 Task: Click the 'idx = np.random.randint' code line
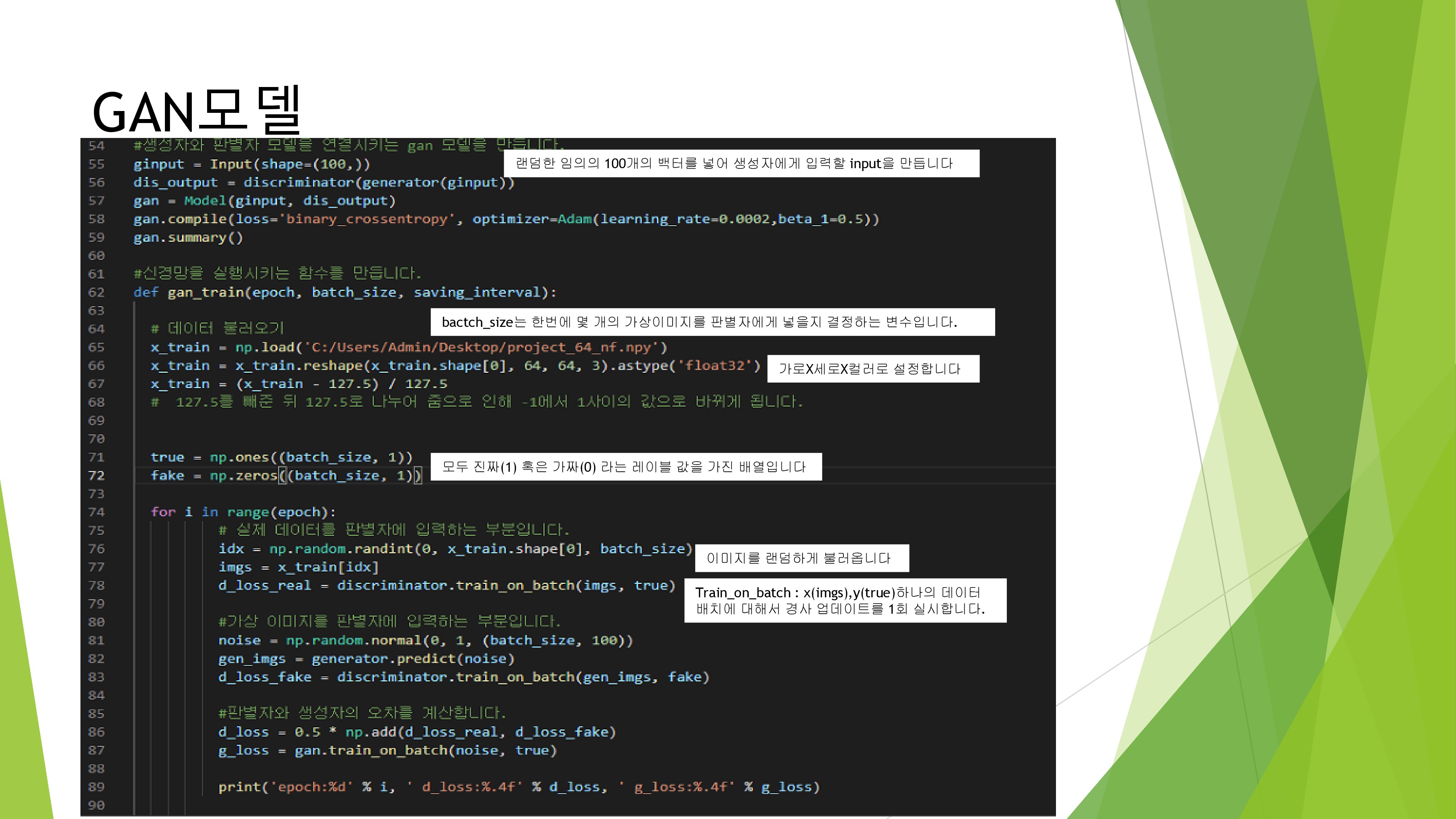point(455,548)
